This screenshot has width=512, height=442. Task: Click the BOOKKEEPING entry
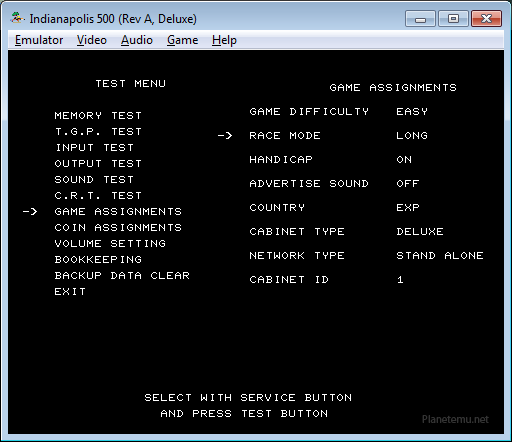[98, 260]
